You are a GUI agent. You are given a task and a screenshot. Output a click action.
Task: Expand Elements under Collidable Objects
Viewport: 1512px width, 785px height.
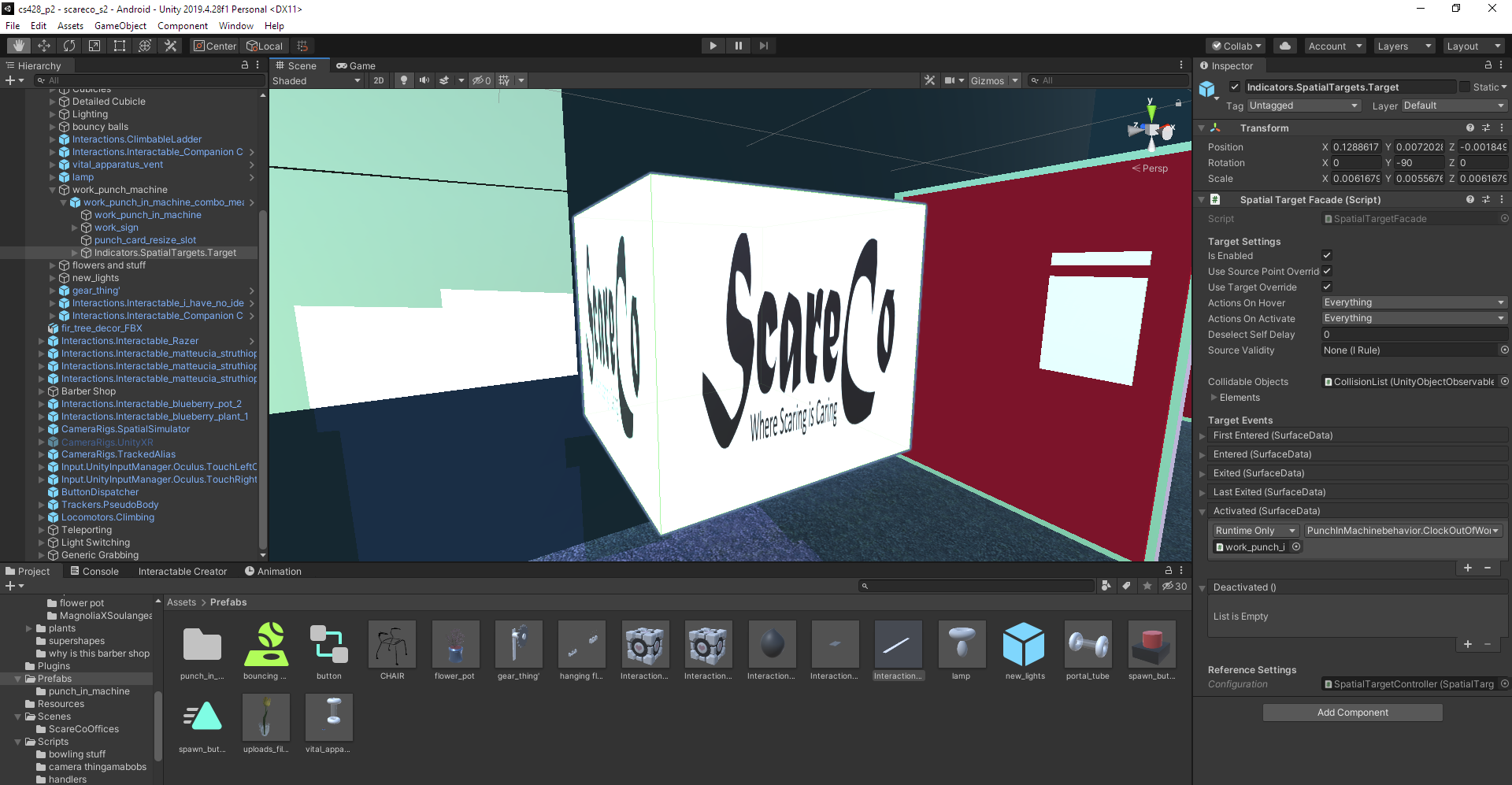point(1214,398)
